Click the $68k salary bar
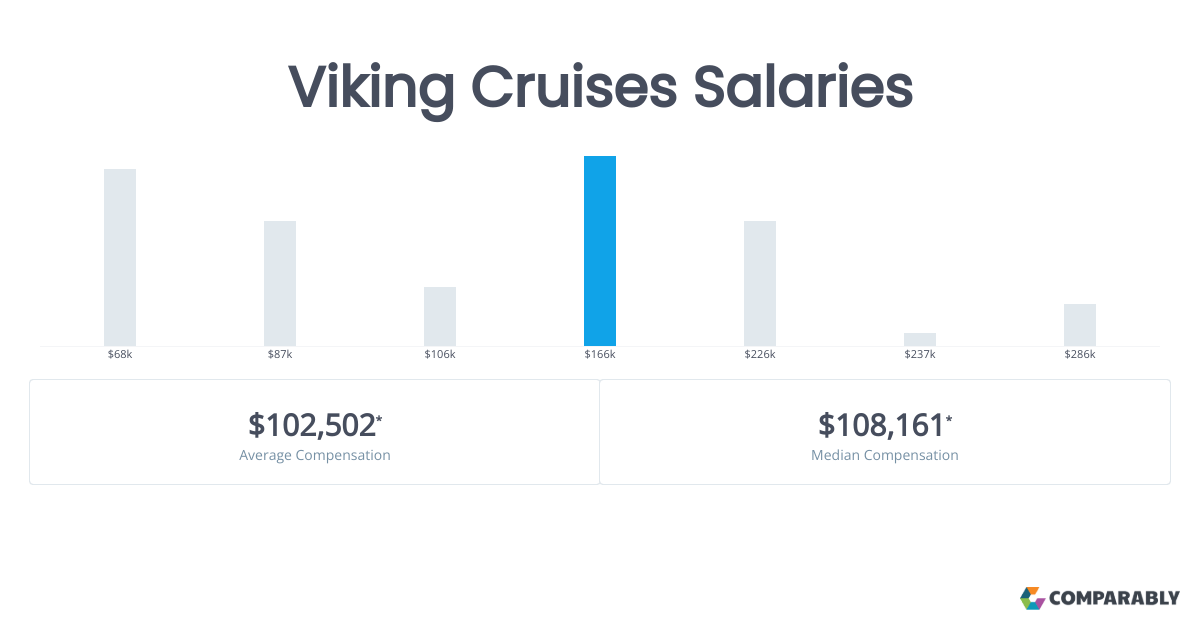 [x=120, y=257]
